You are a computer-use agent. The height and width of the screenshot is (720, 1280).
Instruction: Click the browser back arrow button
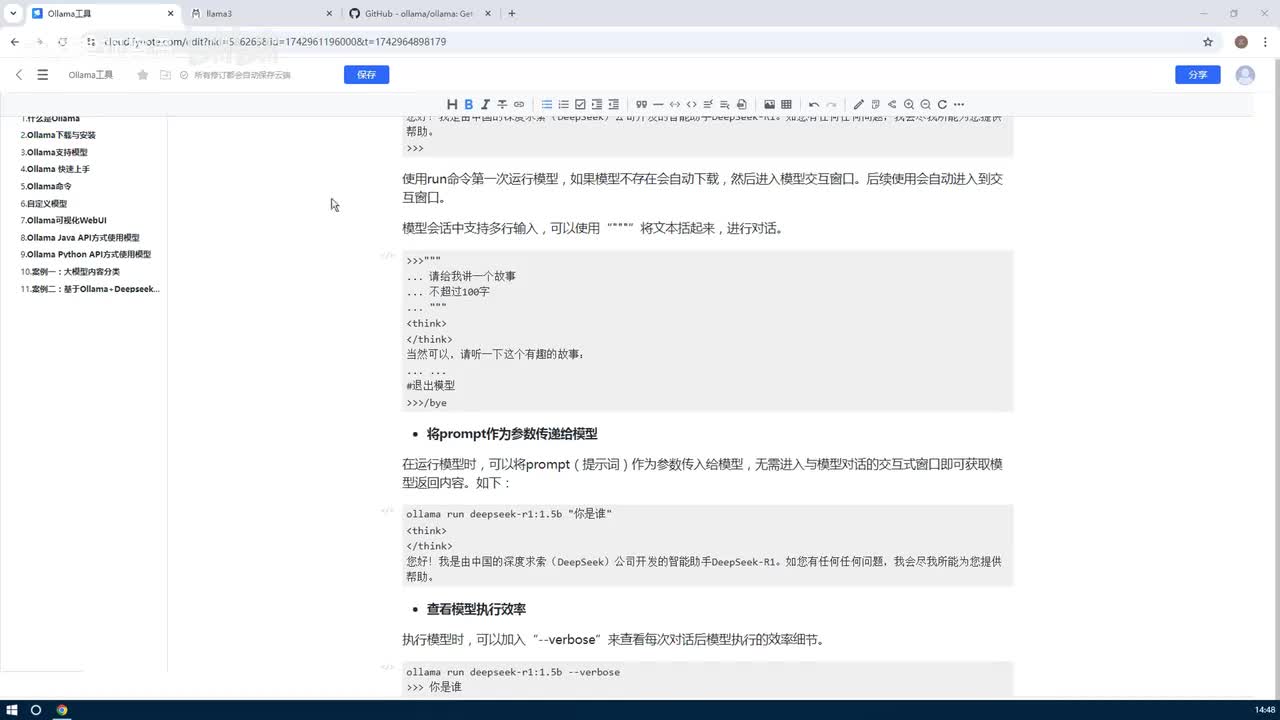[14, 42]
